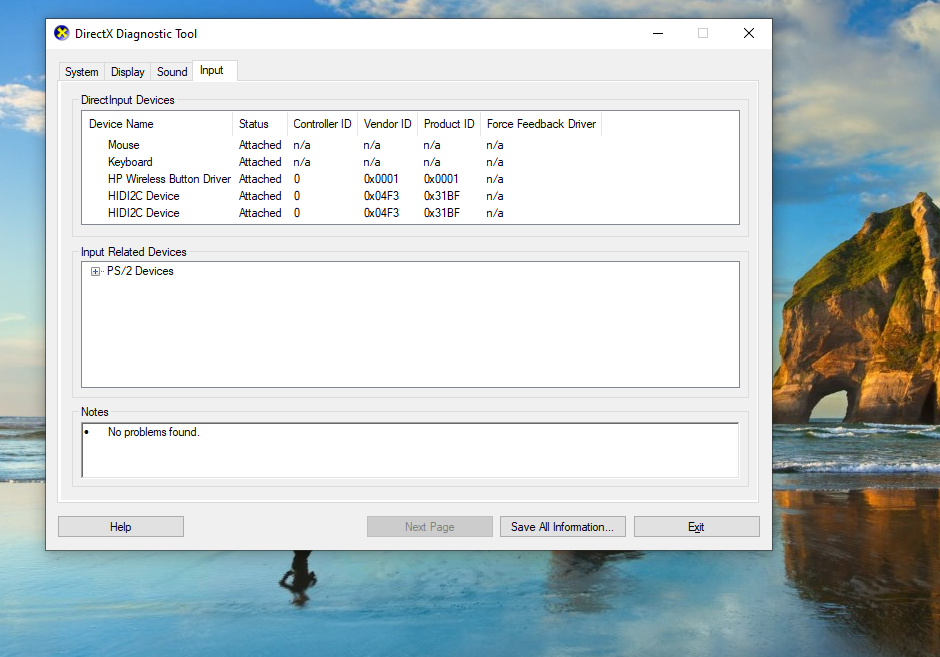Click the Controller ID column header
The image size is (940, 657).
pos(322,124)
